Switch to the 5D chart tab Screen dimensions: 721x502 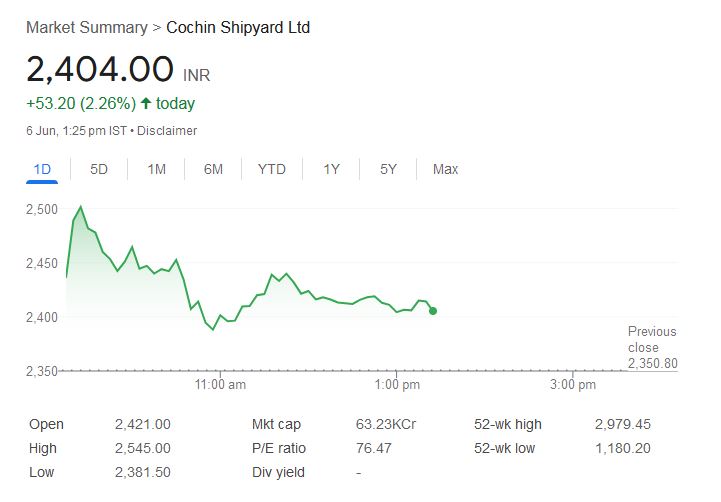coord(99,169)
